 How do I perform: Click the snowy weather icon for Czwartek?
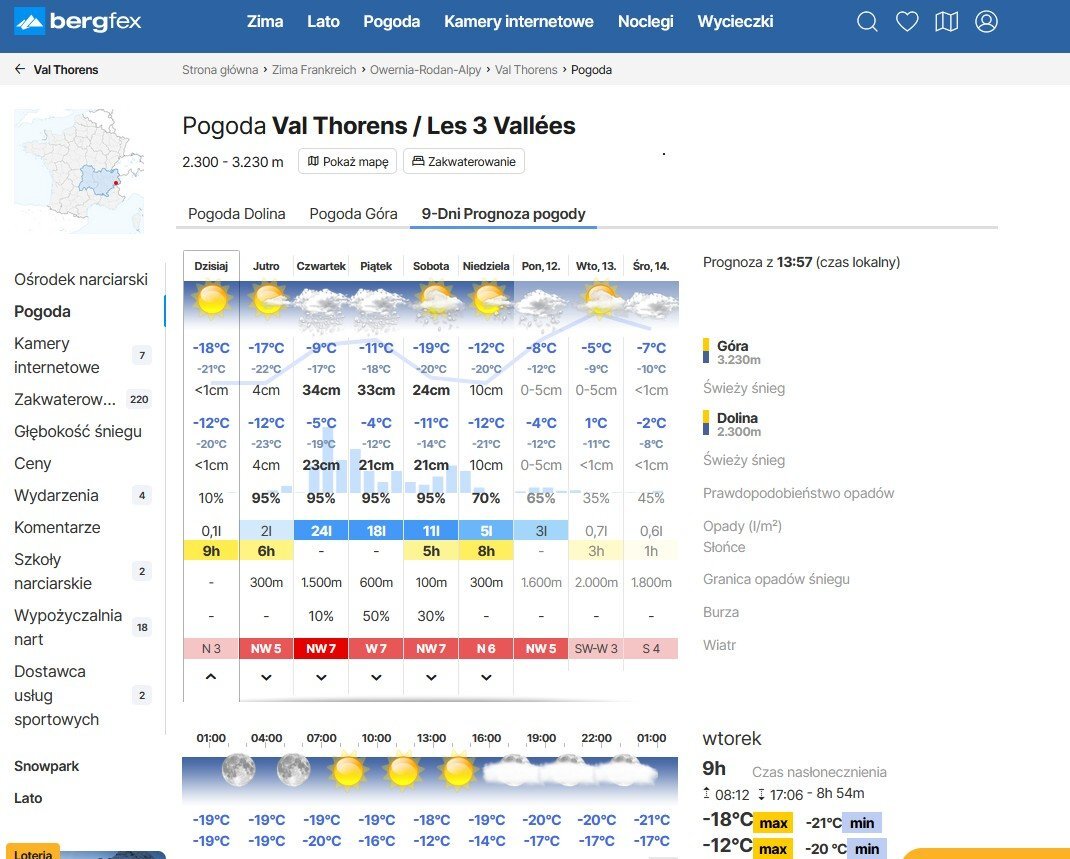pos(321,304)
